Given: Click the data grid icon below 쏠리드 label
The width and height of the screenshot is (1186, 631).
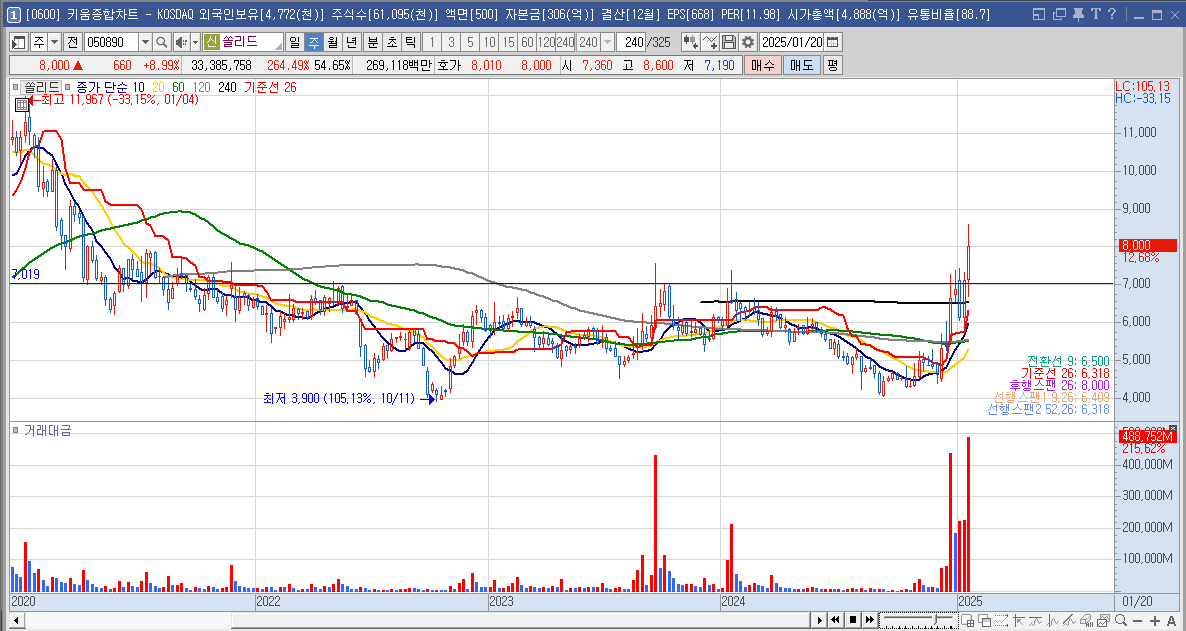Looking at the screenshot, I should pos(22,105).
